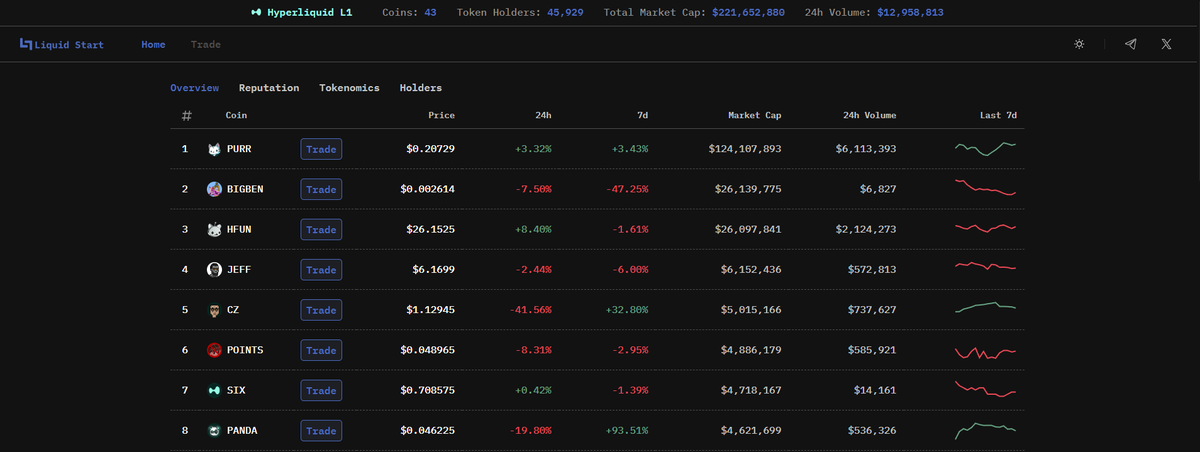
Task: Switch to the Holders tab
Action: point(421,88)
